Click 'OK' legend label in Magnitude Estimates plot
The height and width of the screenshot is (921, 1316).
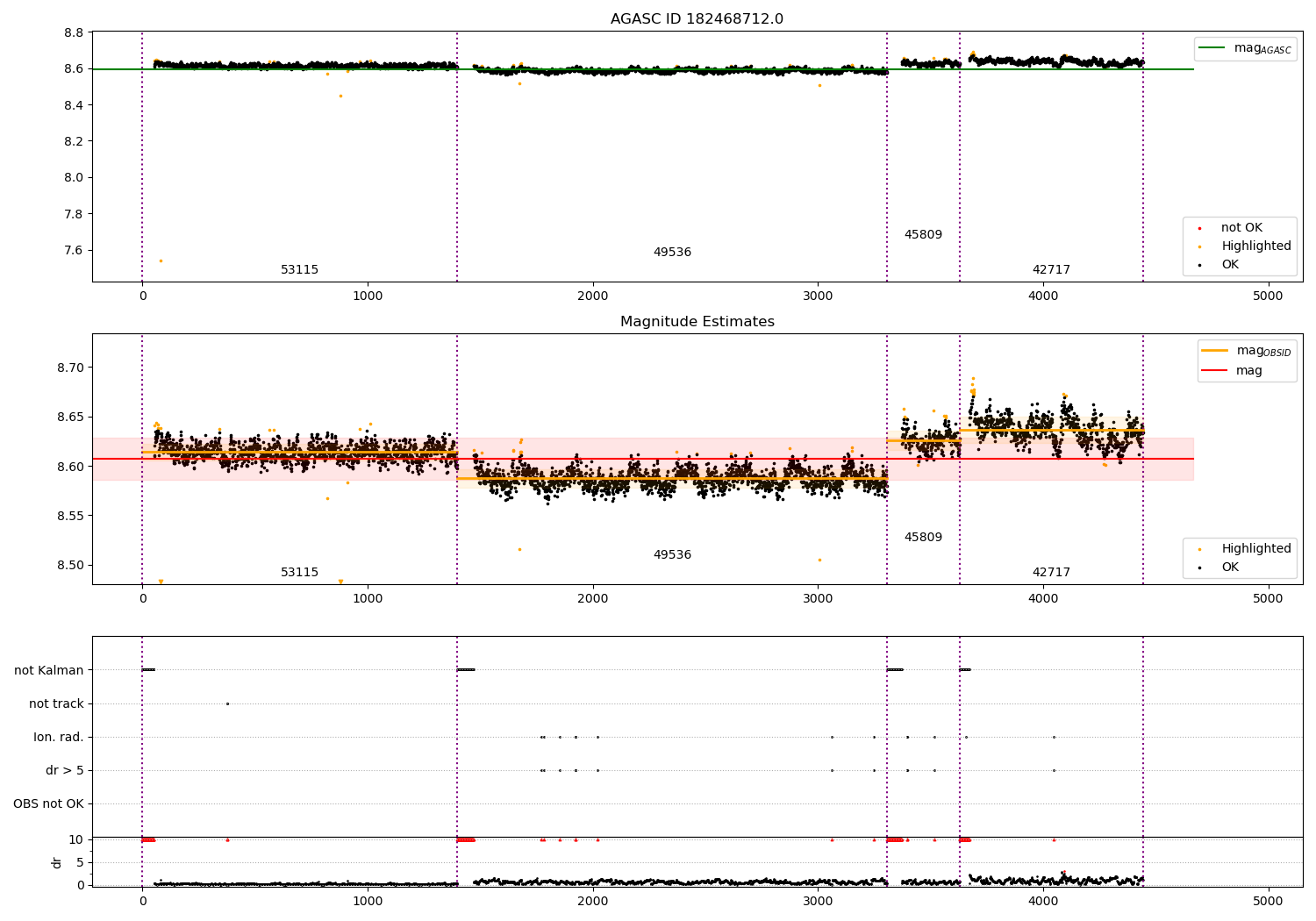pyautogui.click(x=1230, y=568)
